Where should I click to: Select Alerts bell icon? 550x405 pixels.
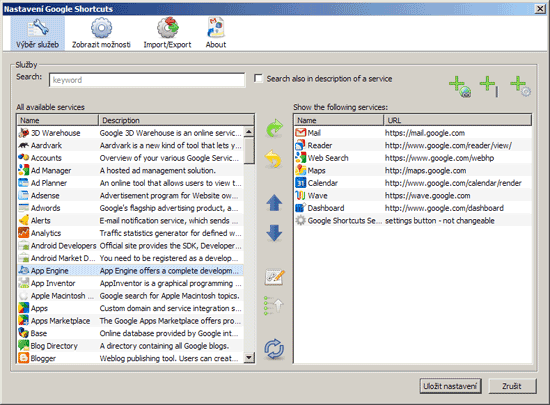[x=24, y=221]
